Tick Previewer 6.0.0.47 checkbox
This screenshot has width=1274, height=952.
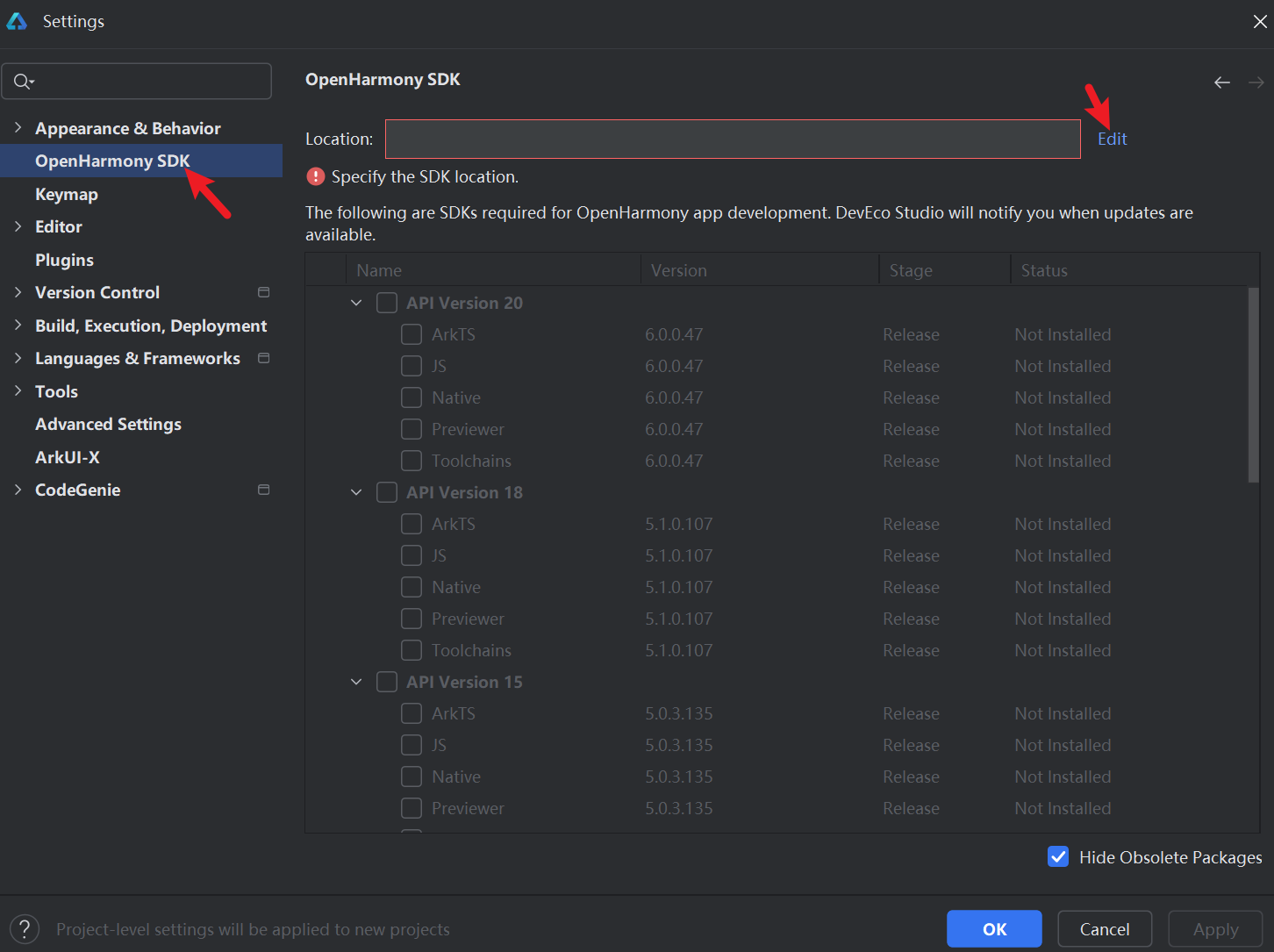pos(412,429)
